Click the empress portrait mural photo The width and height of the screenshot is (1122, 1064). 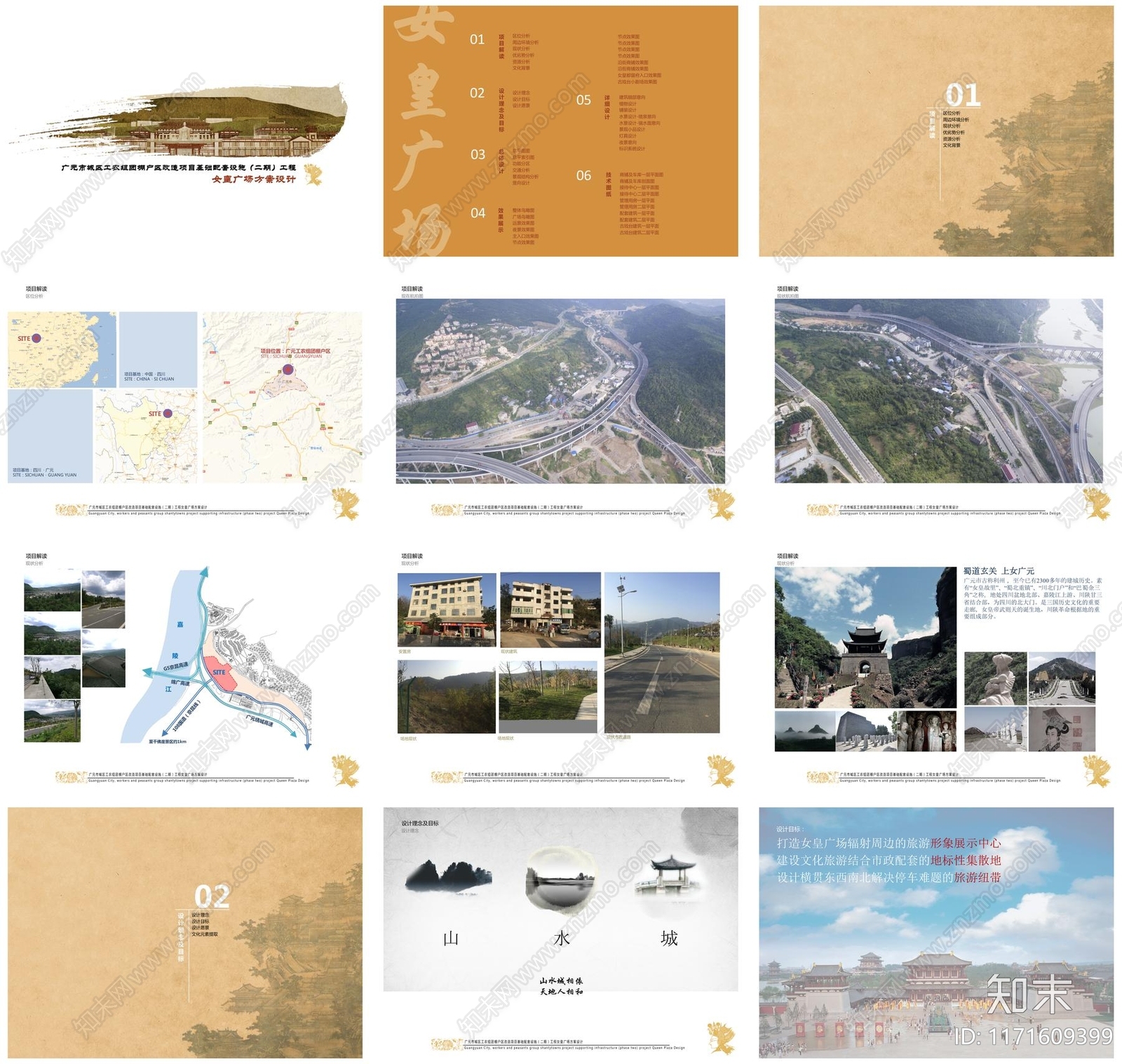click(x=1062, y=729)
